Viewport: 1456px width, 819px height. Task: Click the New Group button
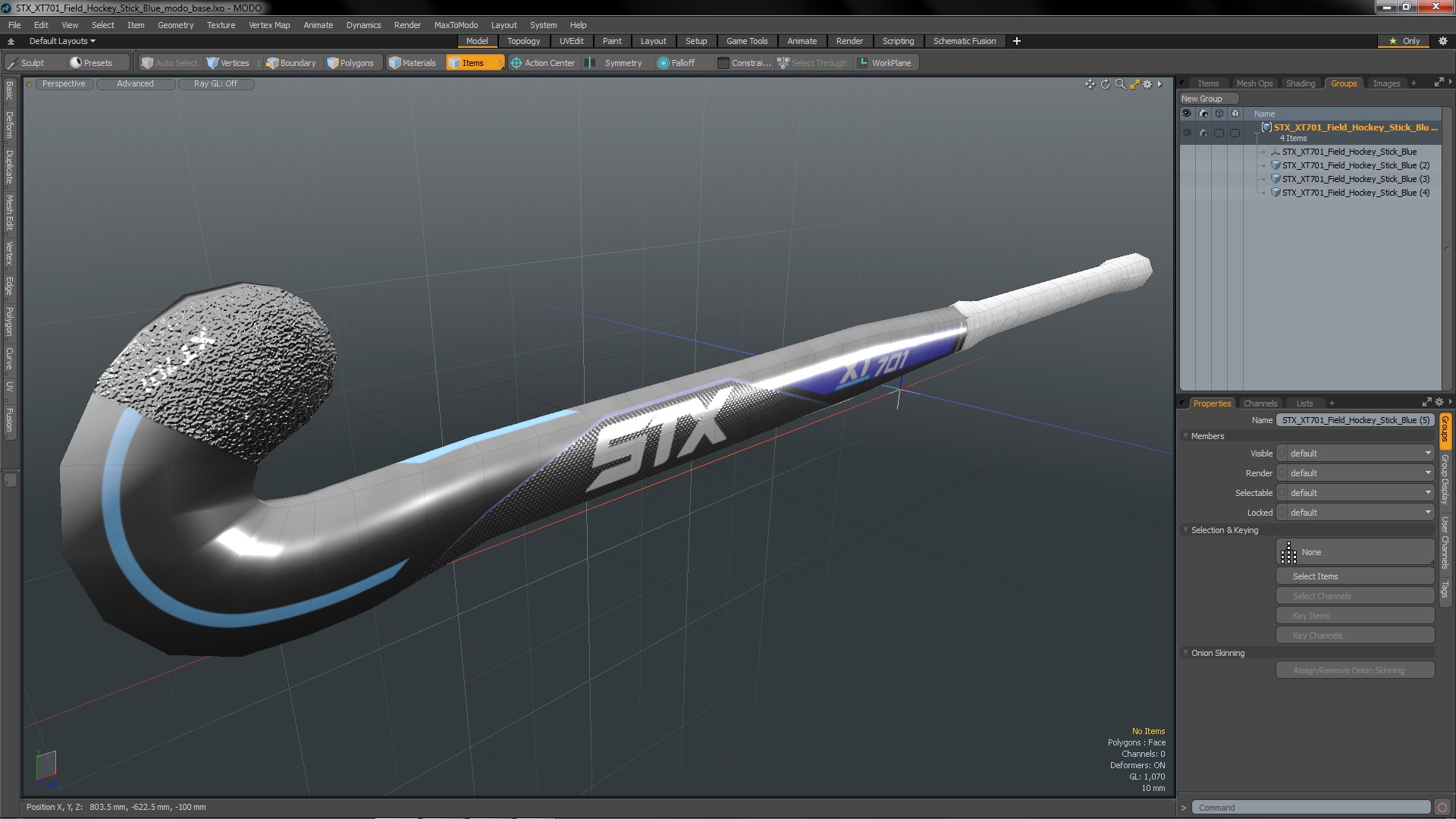tap(1208, 99)
